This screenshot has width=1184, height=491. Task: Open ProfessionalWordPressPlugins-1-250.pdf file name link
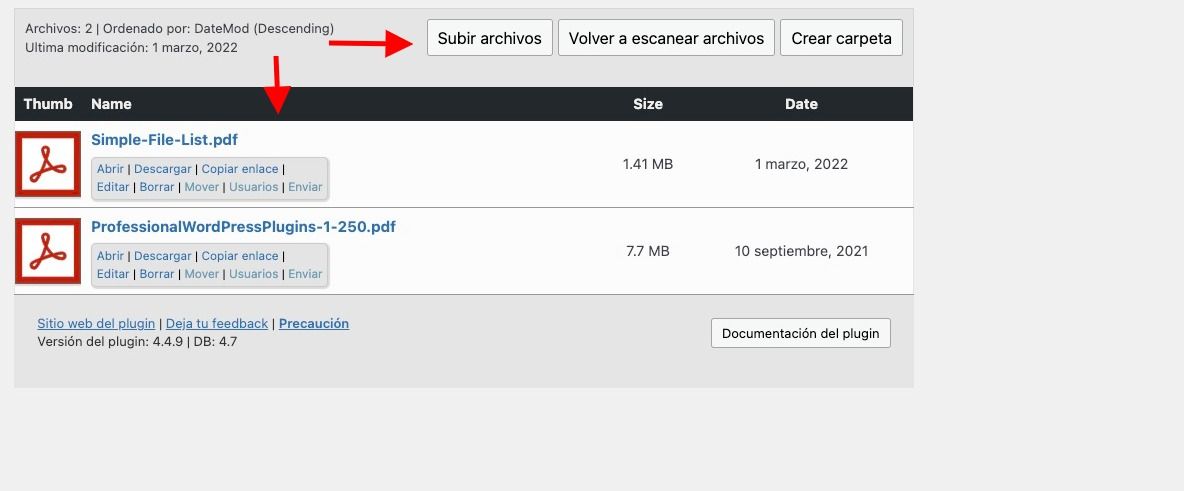[x=243, y=227]
